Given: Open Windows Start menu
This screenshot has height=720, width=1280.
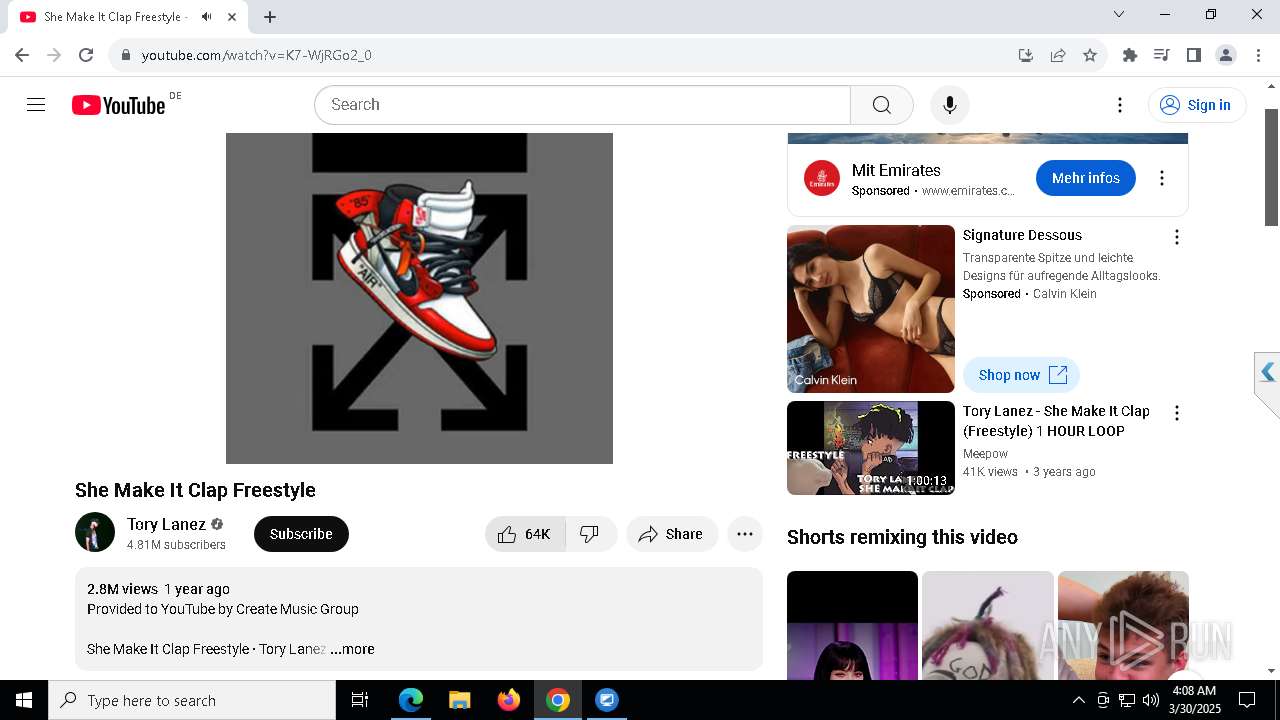Looking at the screenshot, I should [x=24, y=700].
